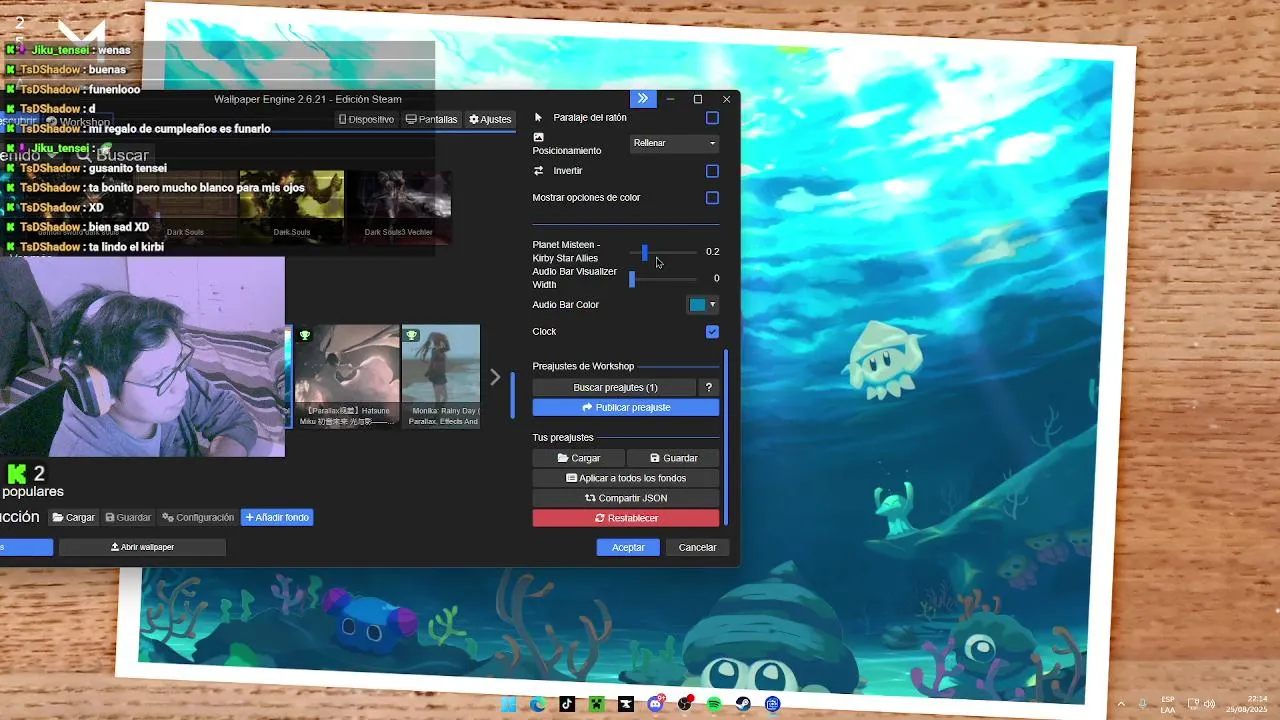Screen dimensions: 1280x720
Task: Select the Dark Souls3 Vechter wallpaper thumbnail
Action: click(398, 206)
